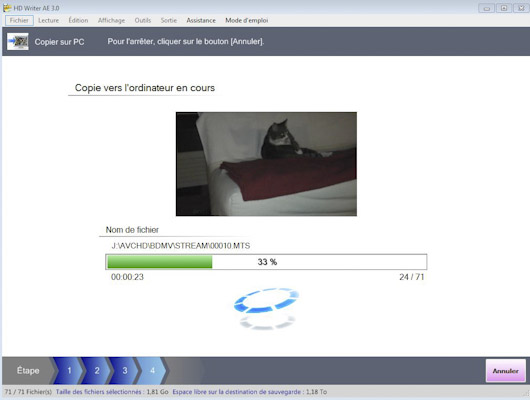The width and height of the screenshot is (530, 400).
Task: Click the Étape label chevron
Action: (28, 371)
